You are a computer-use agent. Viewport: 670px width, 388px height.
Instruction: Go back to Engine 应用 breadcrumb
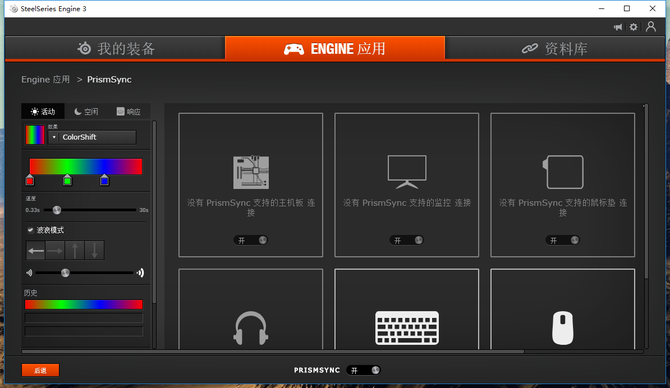(45, 79)
